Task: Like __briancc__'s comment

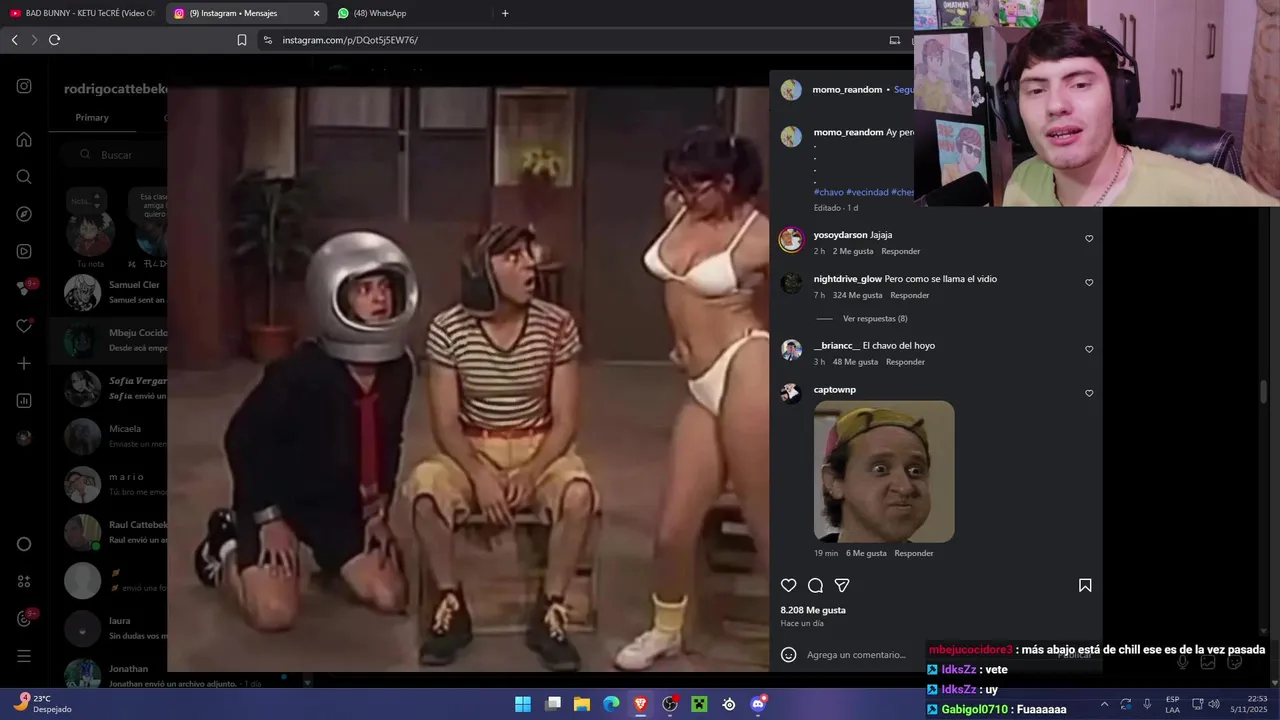Action: point(1089,350)
